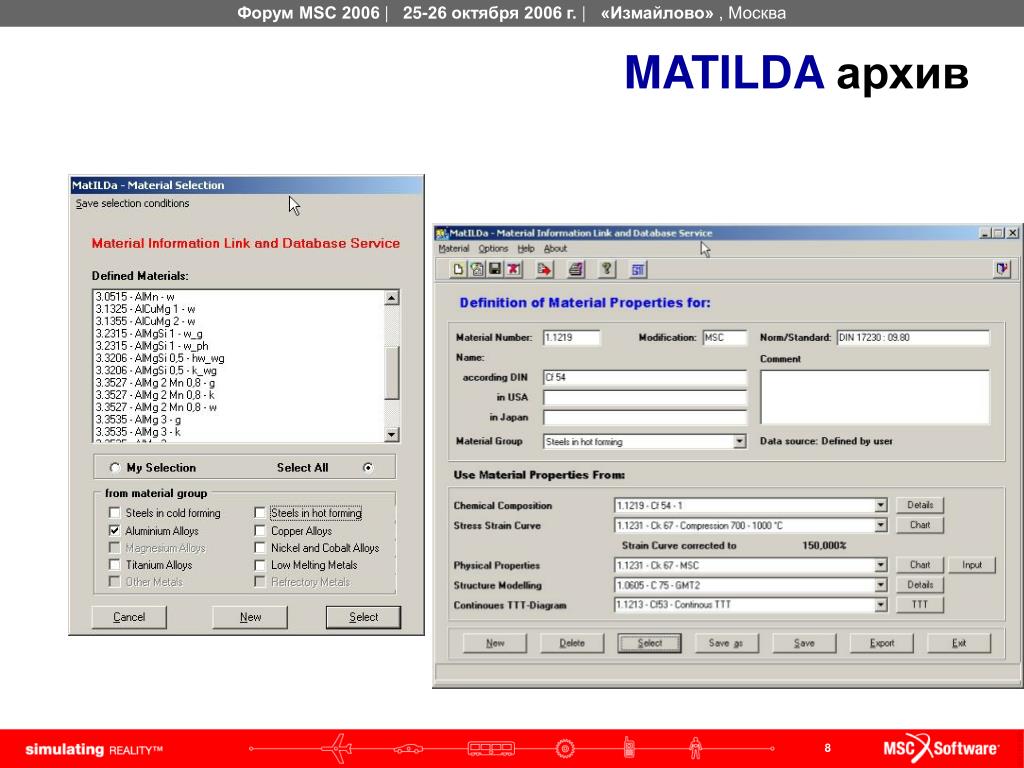
Task: Check Titanium Alloys checkbox
Action: coord(115,564)
